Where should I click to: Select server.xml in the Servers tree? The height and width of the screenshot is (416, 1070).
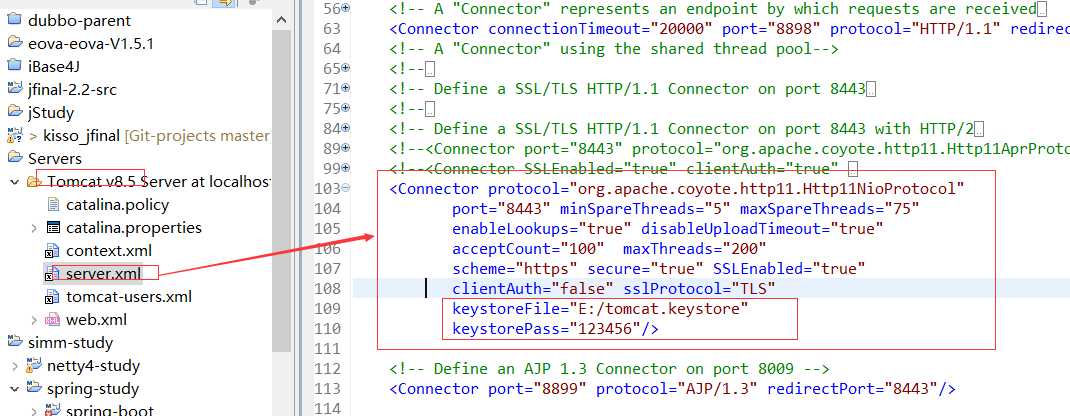(104, 273)
